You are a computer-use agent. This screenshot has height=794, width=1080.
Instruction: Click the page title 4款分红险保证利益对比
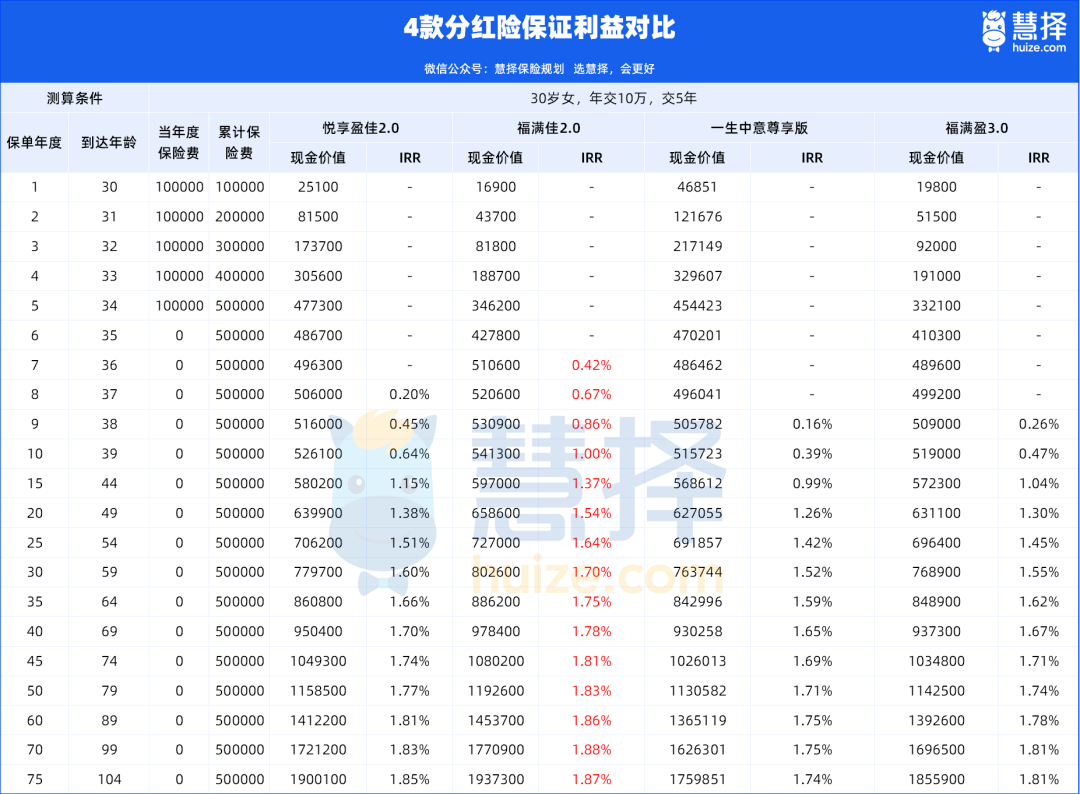[x=540, y=29]
